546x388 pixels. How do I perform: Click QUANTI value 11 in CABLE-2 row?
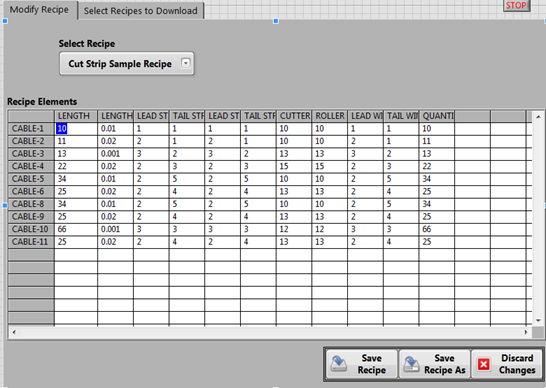click(x=437, y=141)
